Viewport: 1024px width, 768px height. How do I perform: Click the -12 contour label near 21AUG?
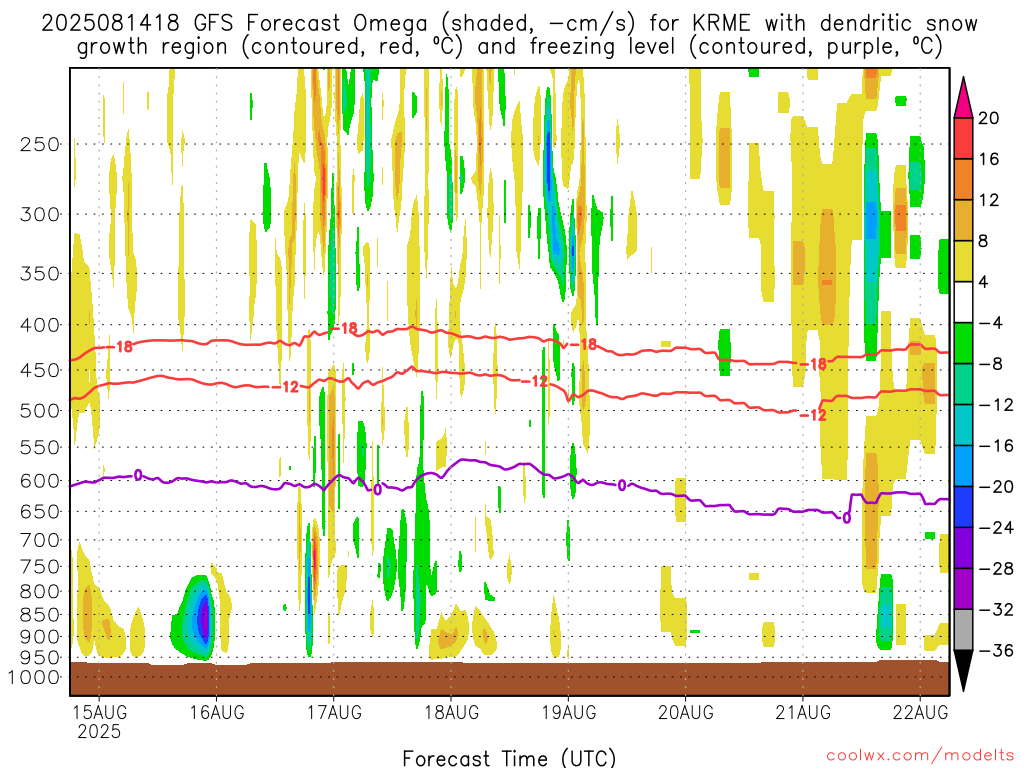tap(814, 415)
